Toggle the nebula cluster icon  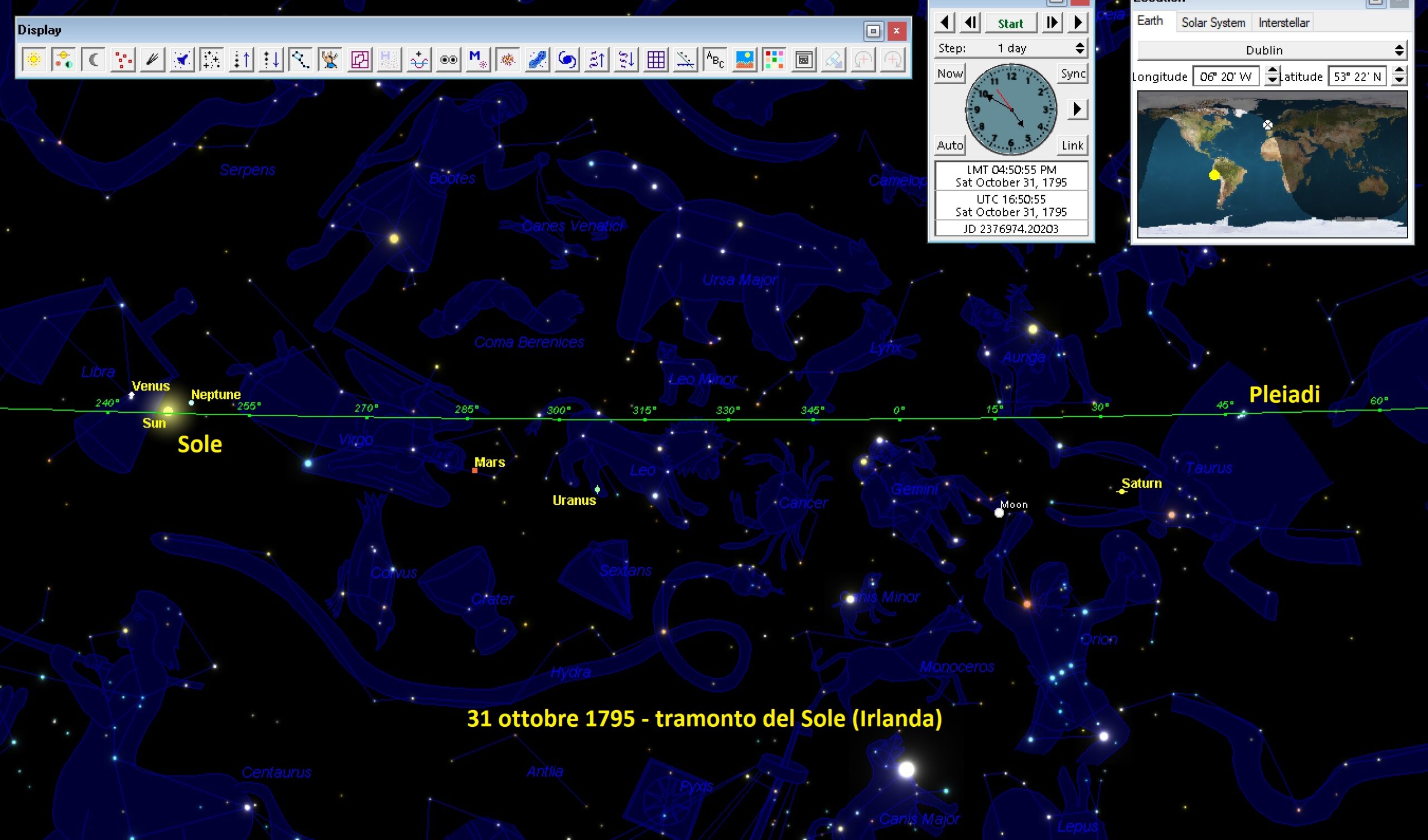pyautogui.click(x=507, y=60)
